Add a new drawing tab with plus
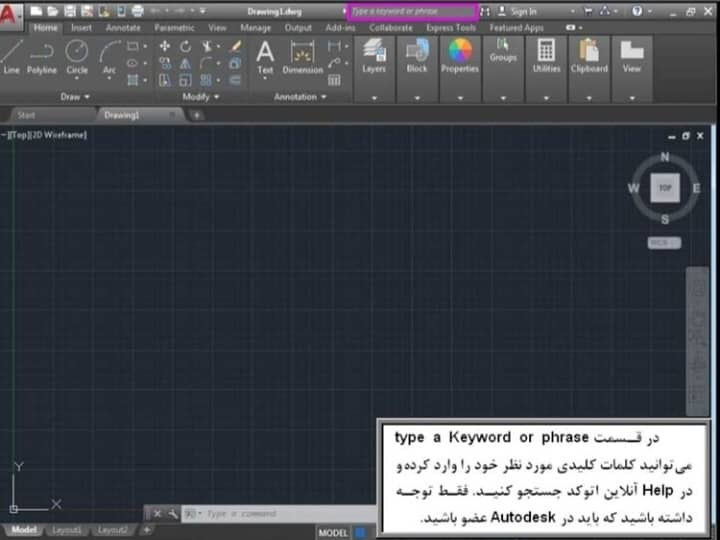The image size is (720, 540). click(197, 115)
